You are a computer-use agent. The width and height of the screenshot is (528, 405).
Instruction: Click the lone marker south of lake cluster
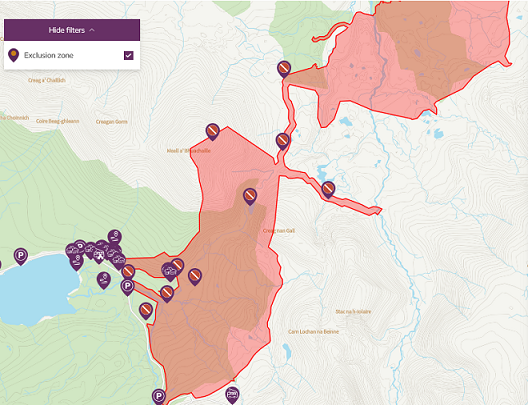tap(104, 280)
